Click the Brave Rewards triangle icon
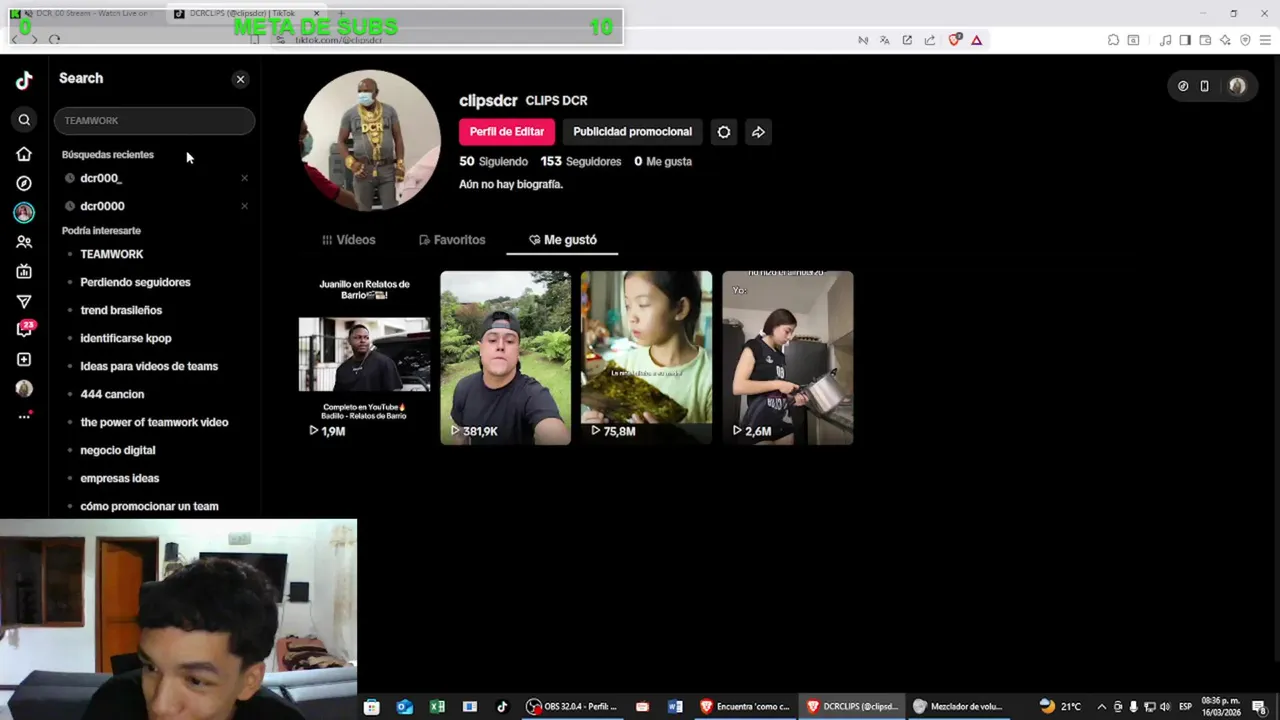Viewport: 1280px width, 720px height. click(x=976, y=40)
